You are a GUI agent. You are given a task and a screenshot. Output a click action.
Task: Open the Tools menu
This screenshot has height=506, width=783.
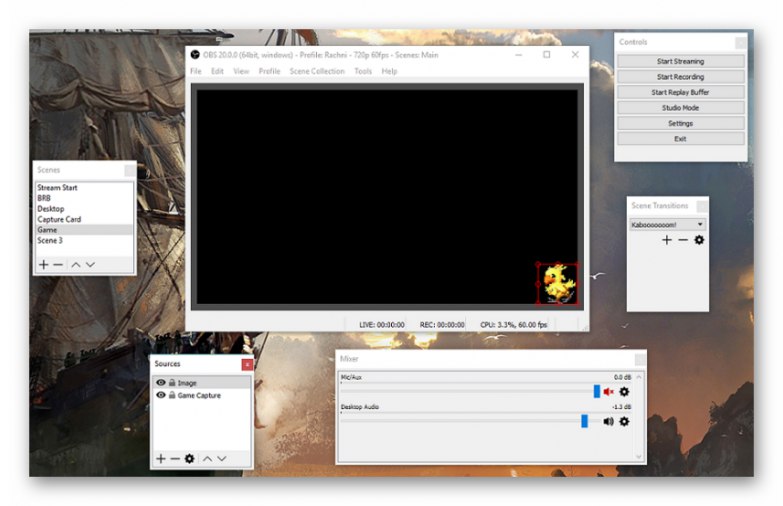[363, 71]
